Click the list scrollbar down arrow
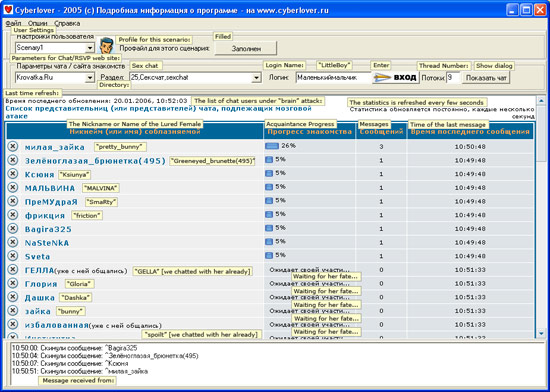The width and height of the screenshot is (550, 392). (x=541, y=333)
